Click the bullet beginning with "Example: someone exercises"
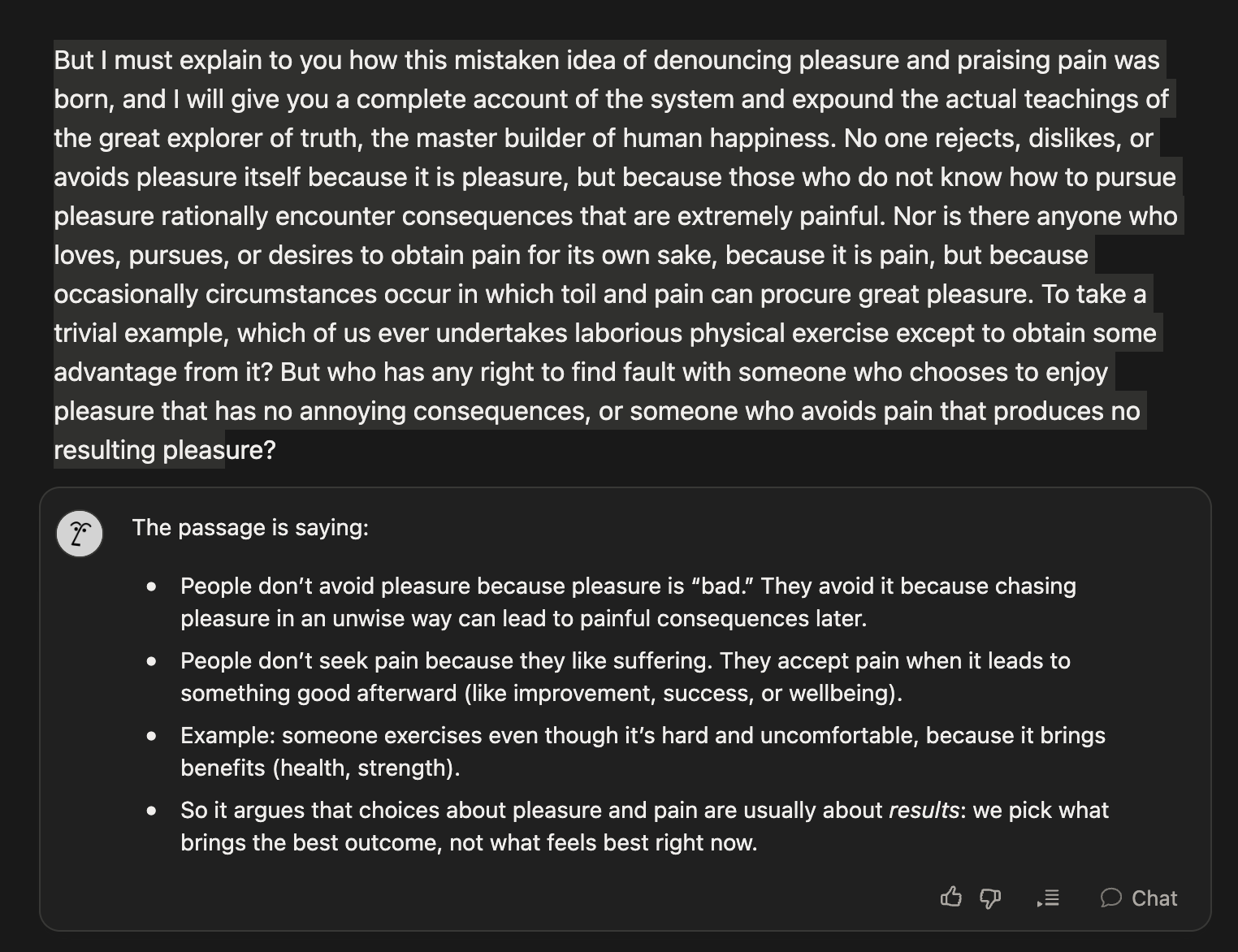The width and height of the screenshot is (1238, 952). pyautogui.click(x=643, y=751)
